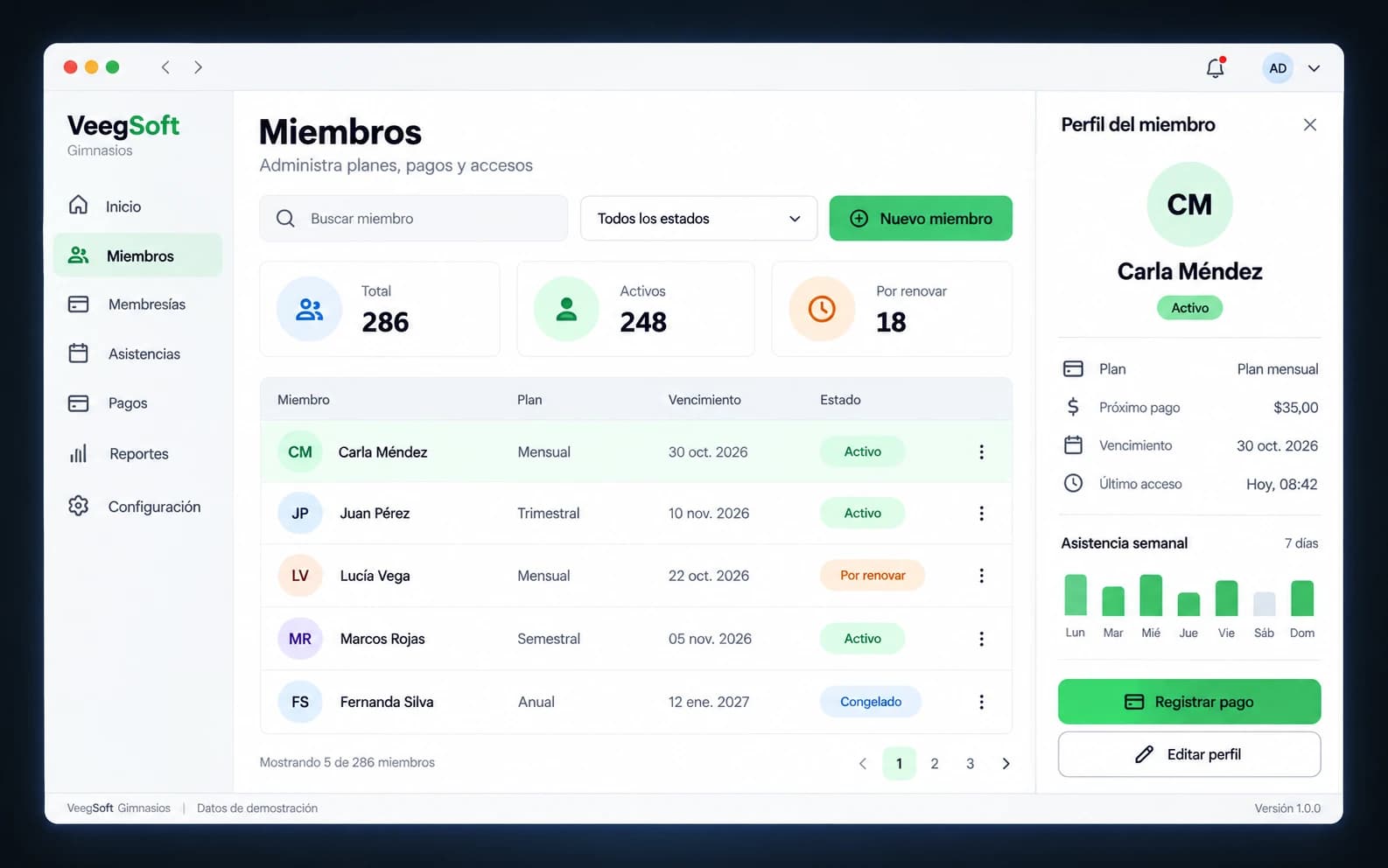Open three-dot menu for Juan Pérez
This screenshot has width=1388, height=868.
981,514
